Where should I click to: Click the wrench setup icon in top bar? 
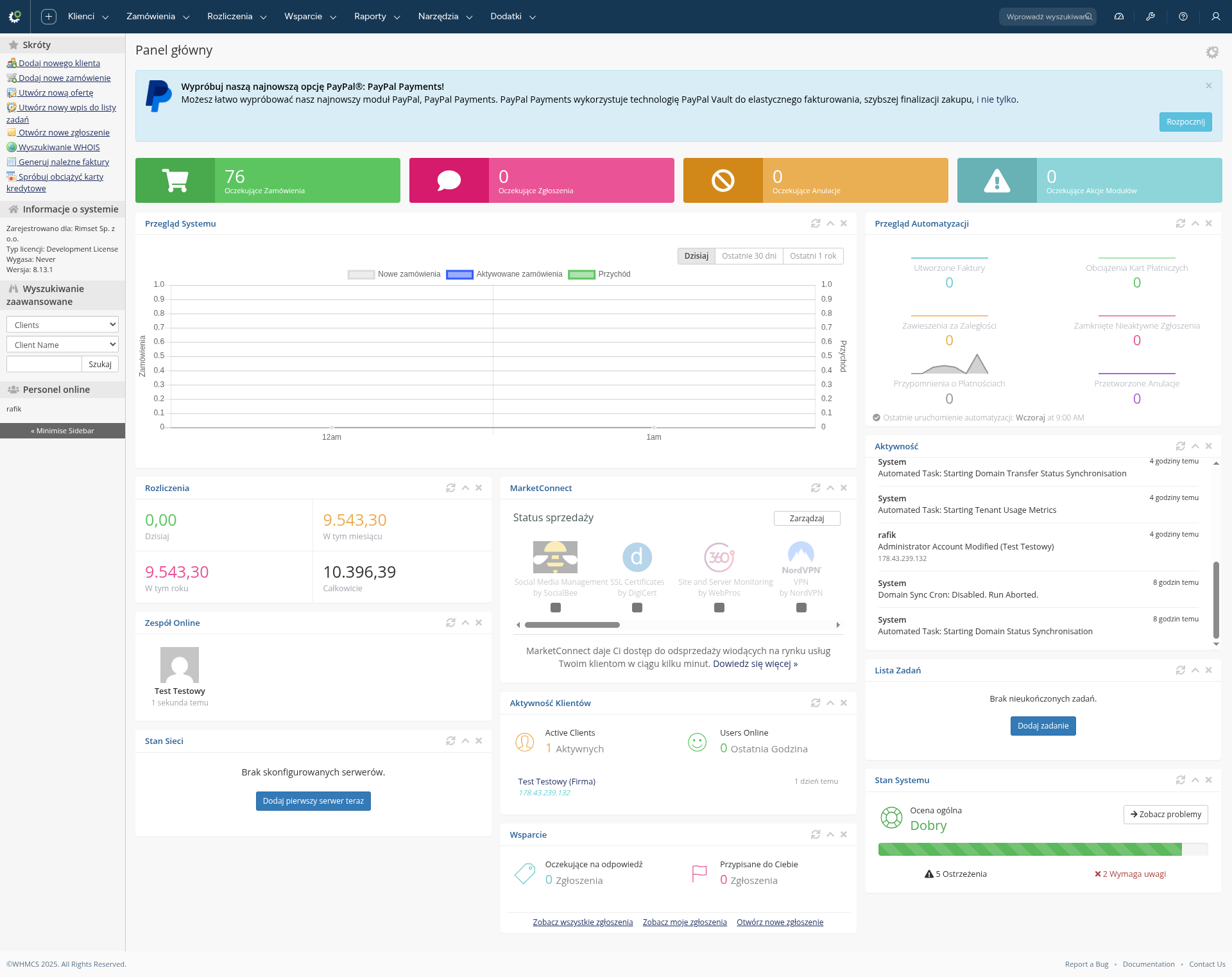coord(1151,17)
